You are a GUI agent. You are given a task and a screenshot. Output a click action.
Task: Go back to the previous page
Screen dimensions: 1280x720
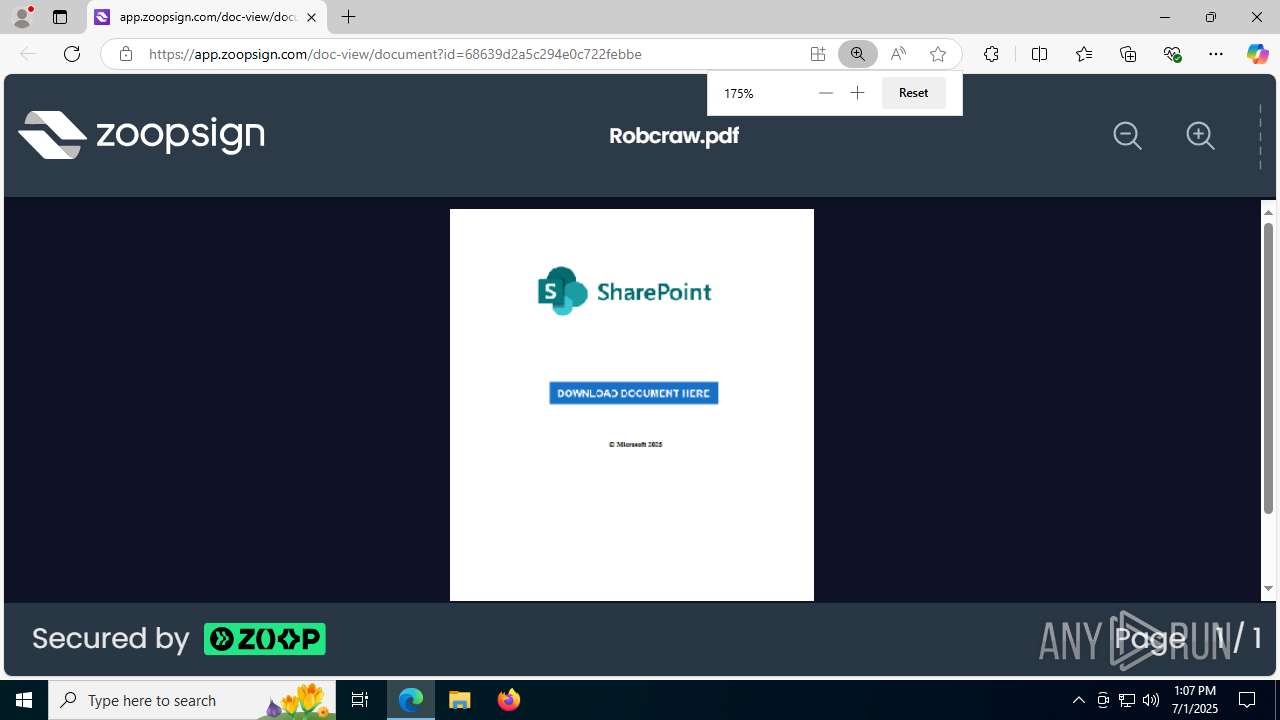point(28,54)
